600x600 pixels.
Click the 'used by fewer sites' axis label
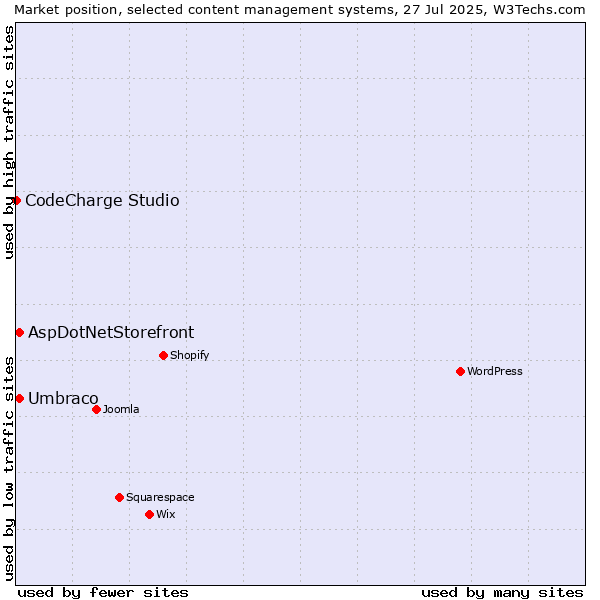point(103,593)
